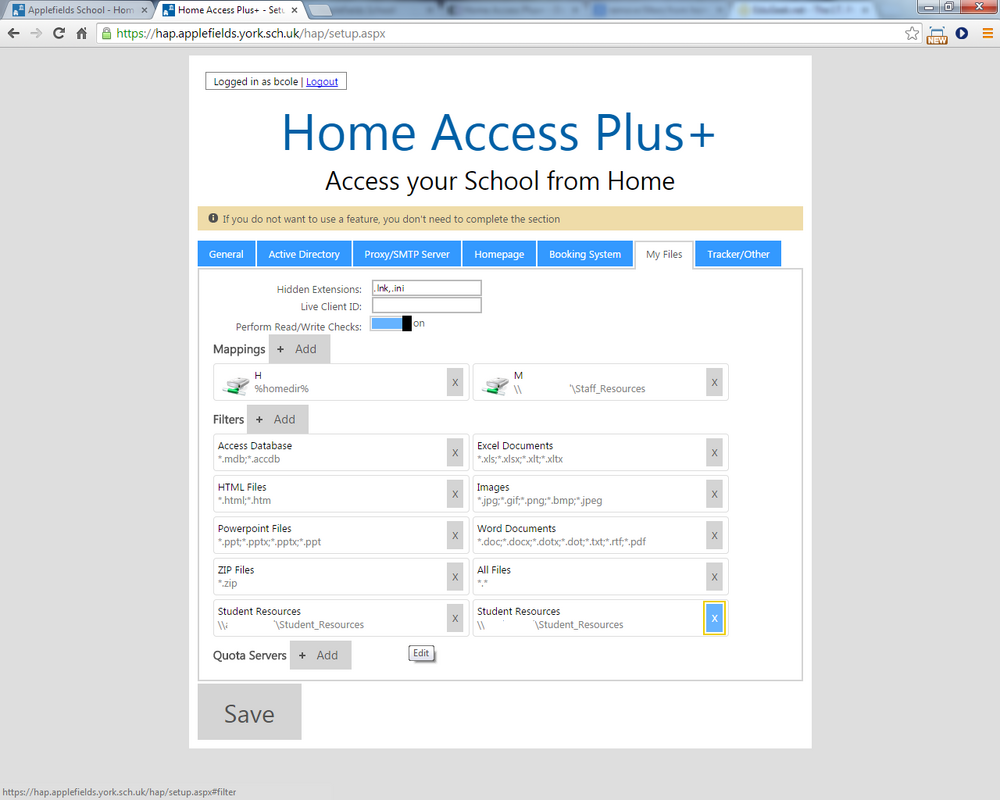Click the Logout link
Screen dimensions: 1000x800
pyautogui.click(x=322, y=82)
